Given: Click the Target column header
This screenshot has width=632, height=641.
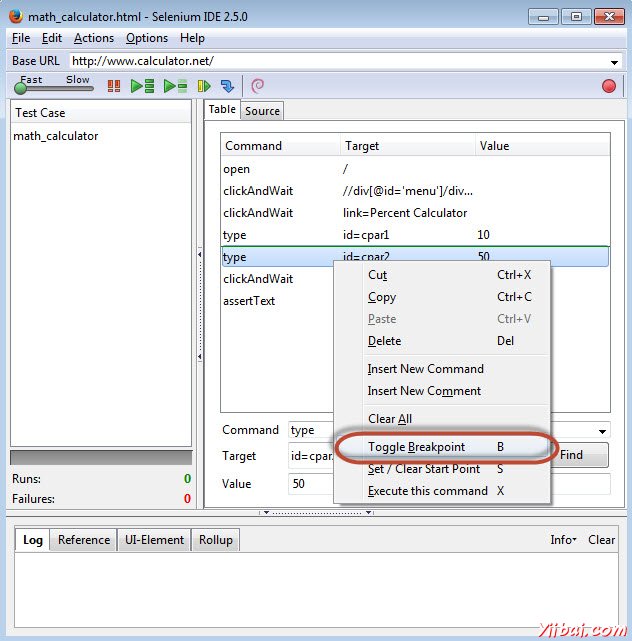Looking at the screenshot, I should point(407,146).
